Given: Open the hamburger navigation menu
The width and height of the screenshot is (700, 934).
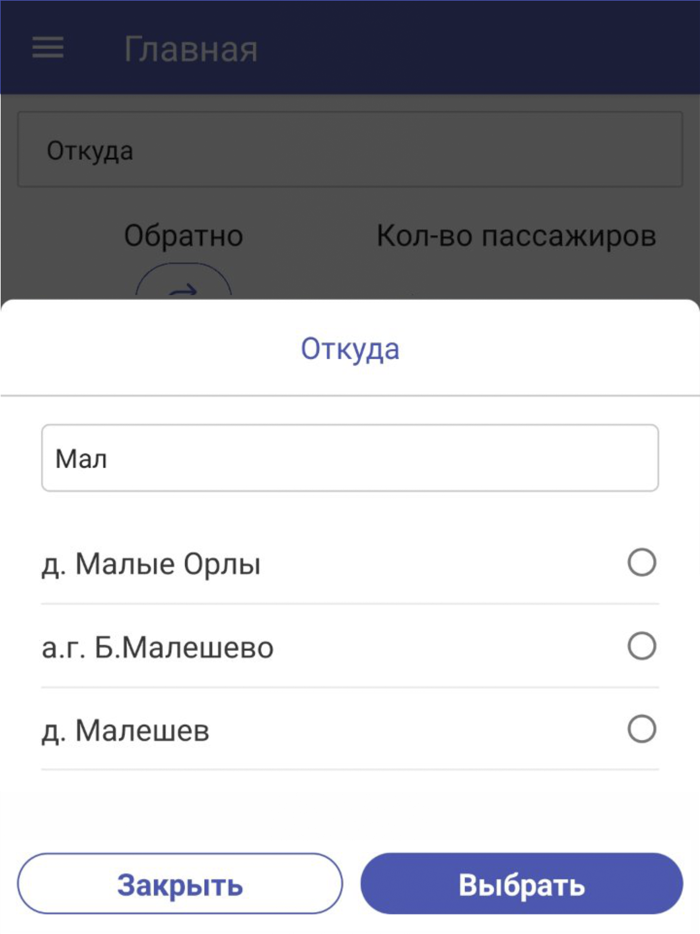Looking at the screenshot, I should (47, 47).
